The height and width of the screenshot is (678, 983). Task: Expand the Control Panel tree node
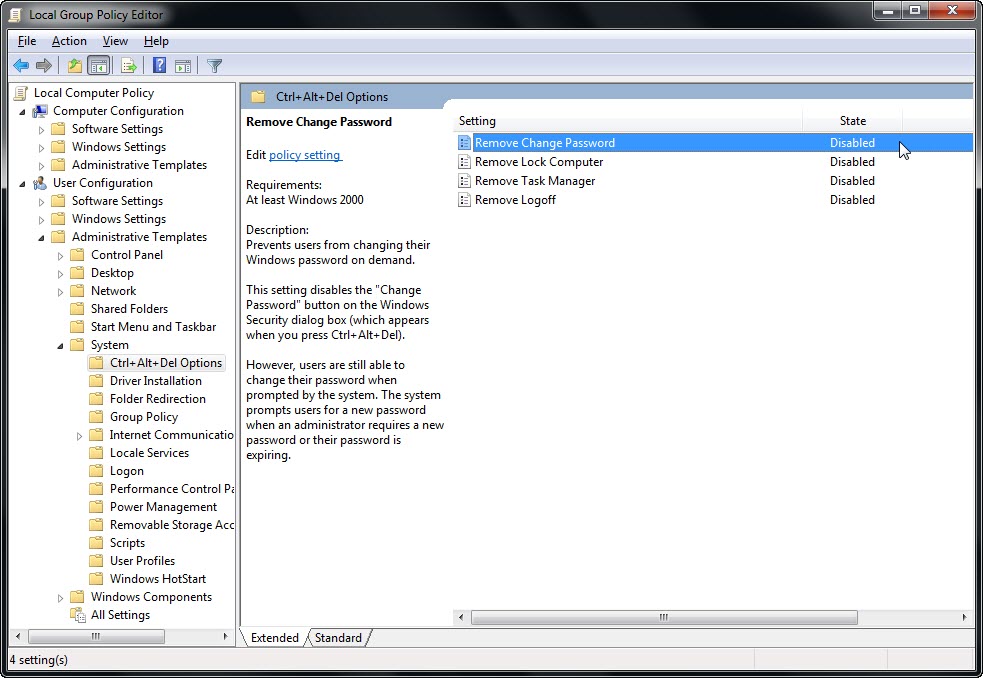[x=60, y=256]
